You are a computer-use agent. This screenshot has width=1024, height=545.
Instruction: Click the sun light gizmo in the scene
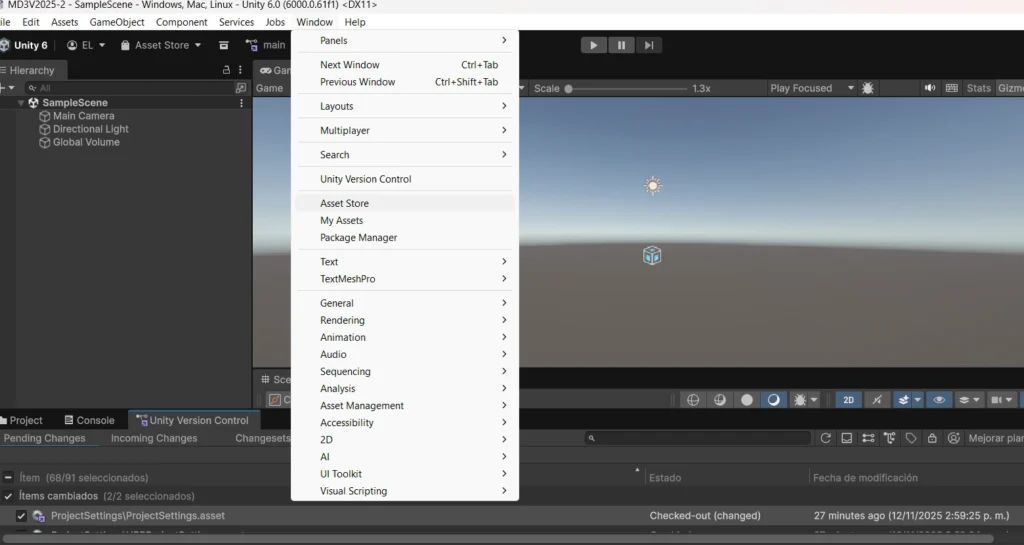[x=652, y=186]
